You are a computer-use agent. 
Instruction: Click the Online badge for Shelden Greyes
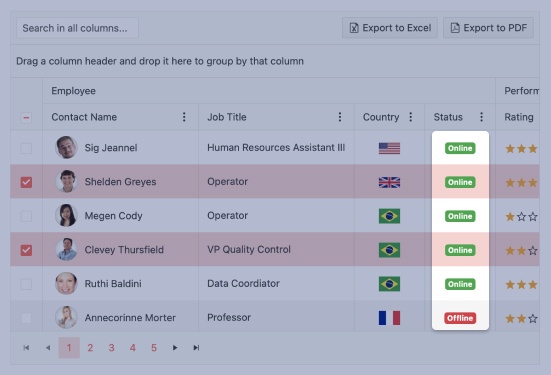pyautogui.click(x=460, y=182)
